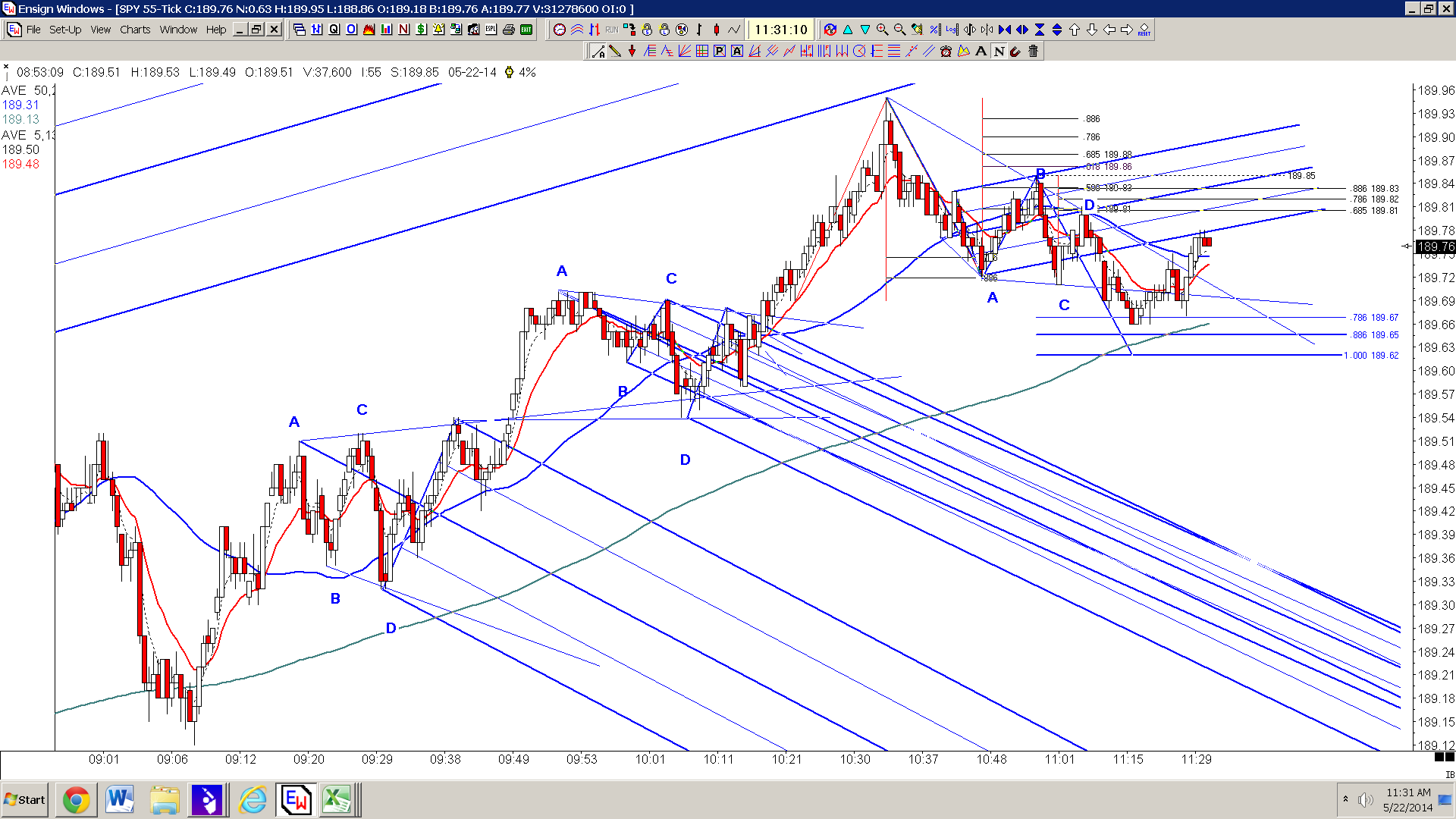Click the green dollar sign icon
The width and height of the screenshot is (1456, 819).
point(421,30)
